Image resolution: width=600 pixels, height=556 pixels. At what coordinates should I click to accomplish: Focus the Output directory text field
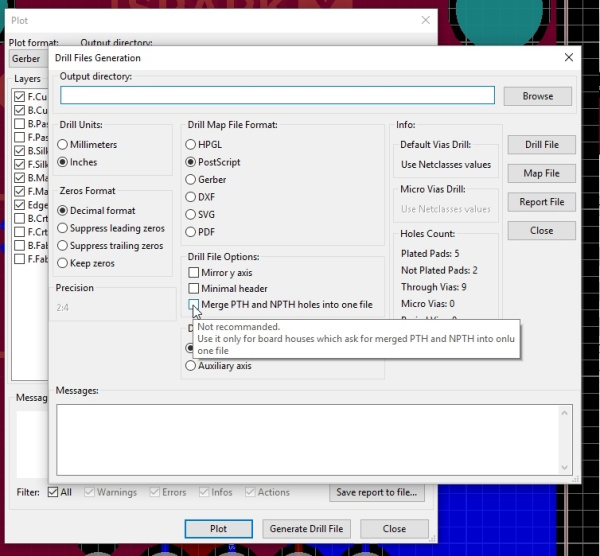click(x=277, y=95)
